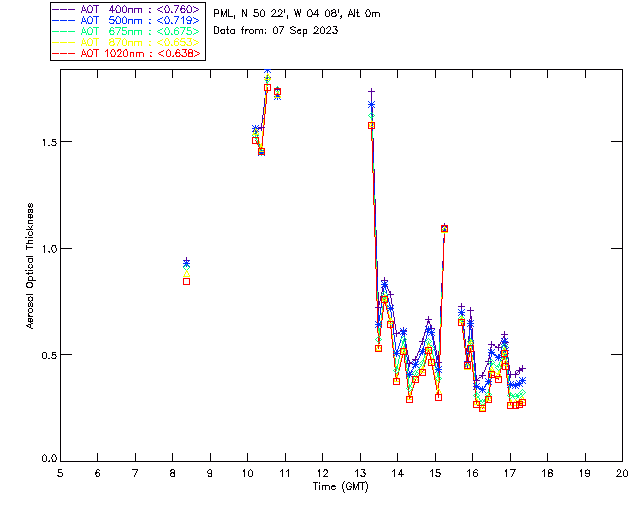640x512 pixels.
Task: Click the 'Data from: 07 Sep 2023' text
Action: coord(276,31)
